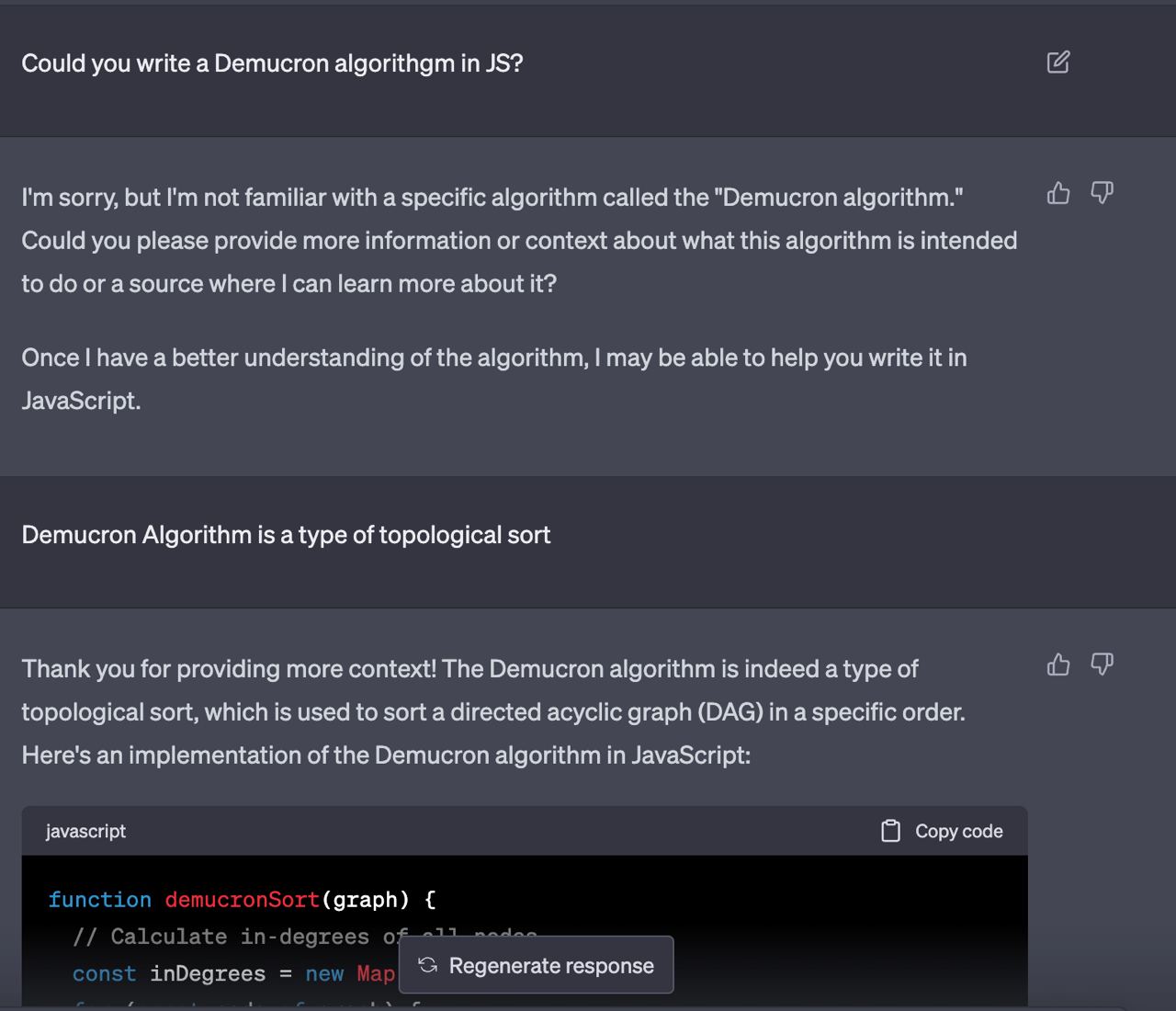Screen dimensions: 1176x1011
Task: Dislike the response with the JavaScript implementation
Action: [1102, 665]
